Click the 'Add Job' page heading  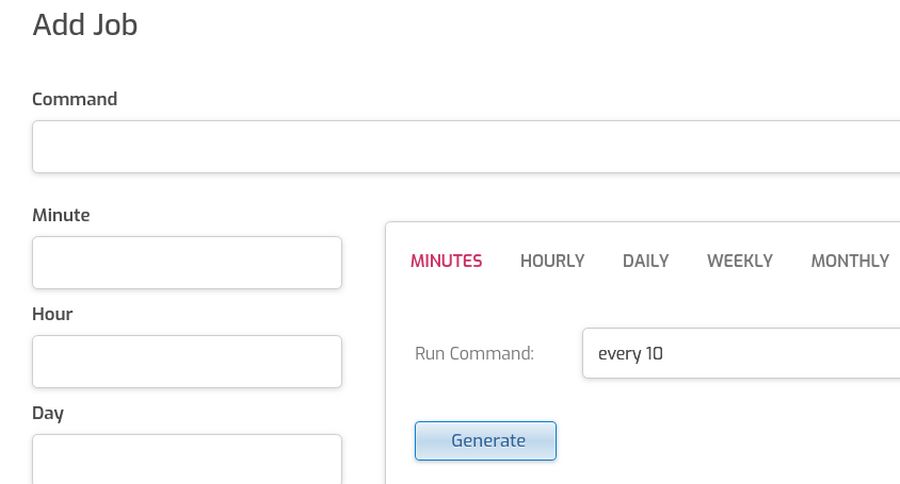coord(85,25)
